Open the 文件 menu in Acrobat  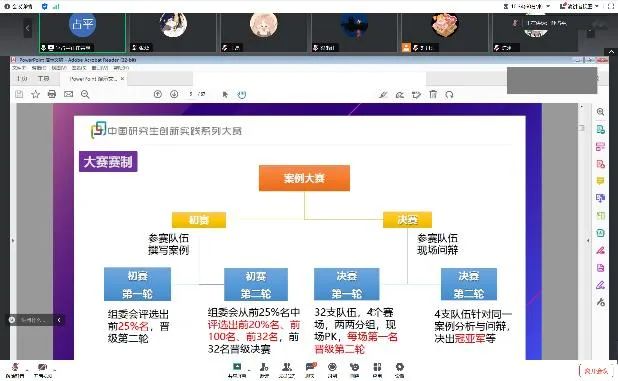[19, 68]
